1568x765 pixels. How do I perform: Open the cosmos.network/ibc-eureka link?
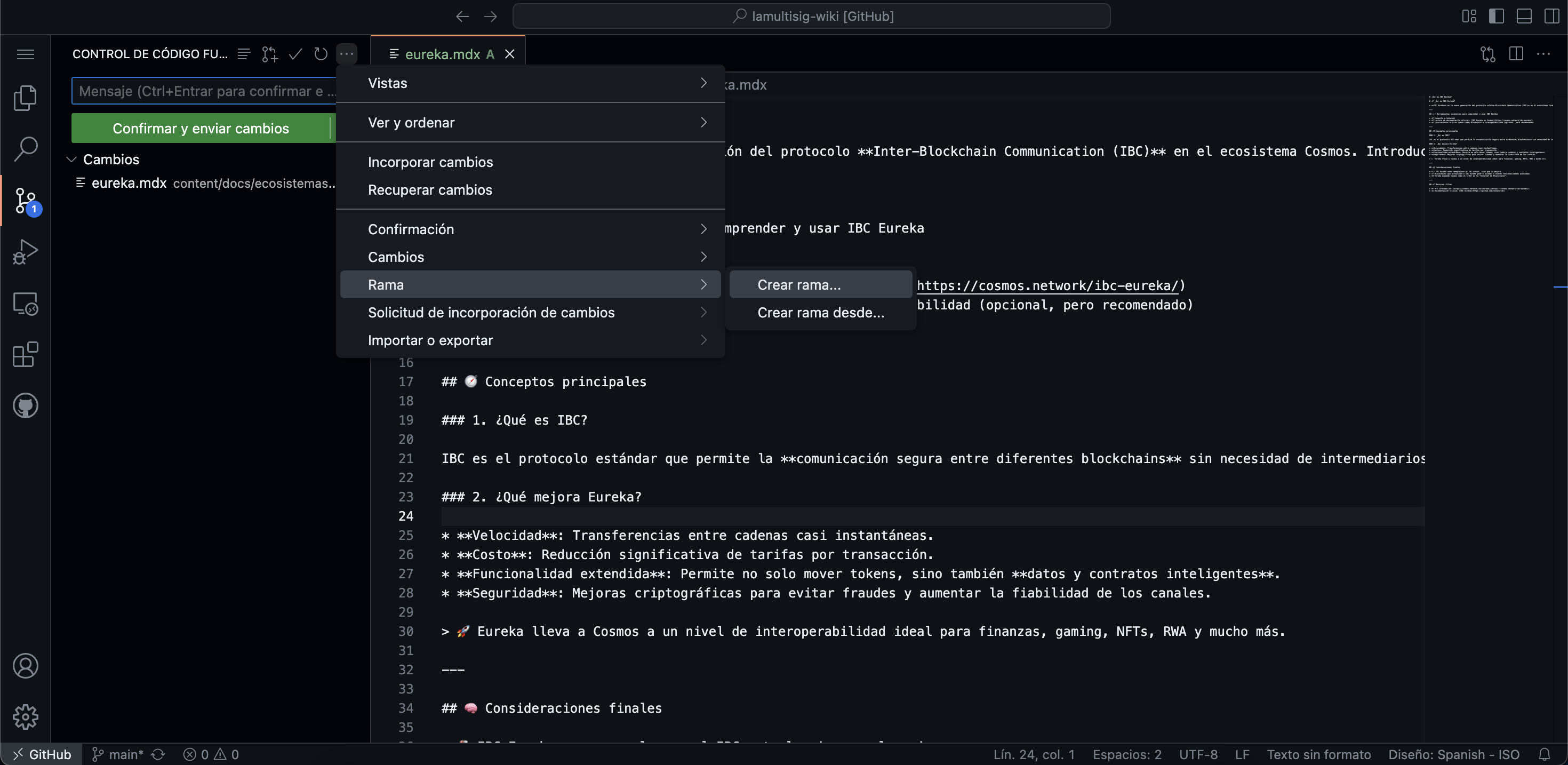[1047, 285]
